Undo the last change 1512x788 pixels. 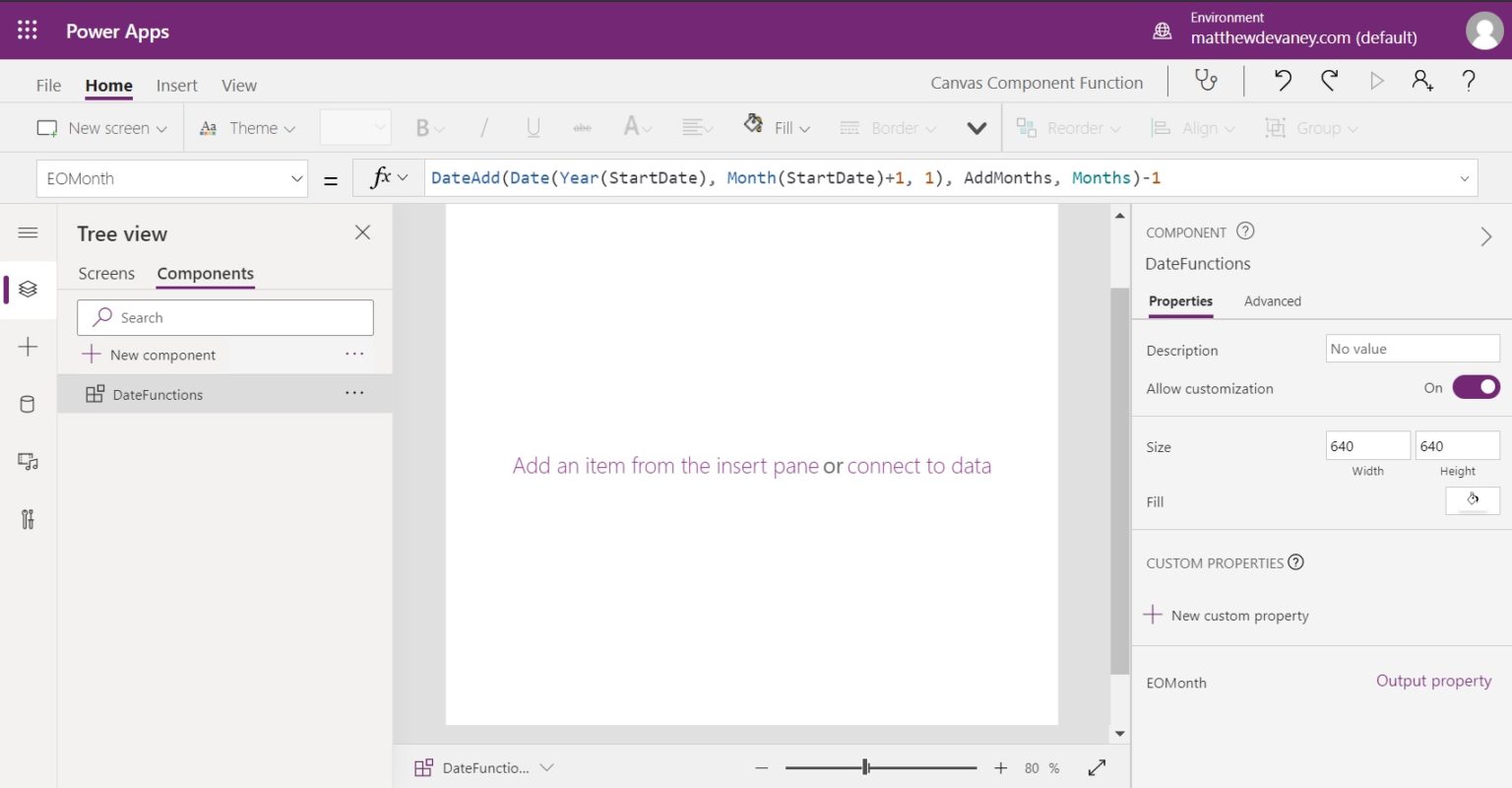pos(1282,81)
